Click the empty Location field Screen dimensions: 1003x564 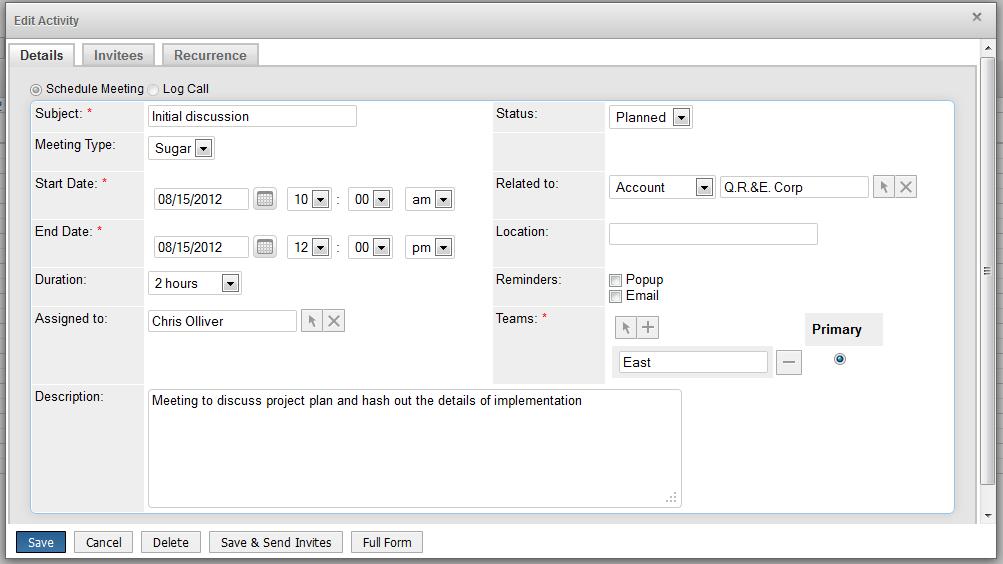(x=713, y=233)
